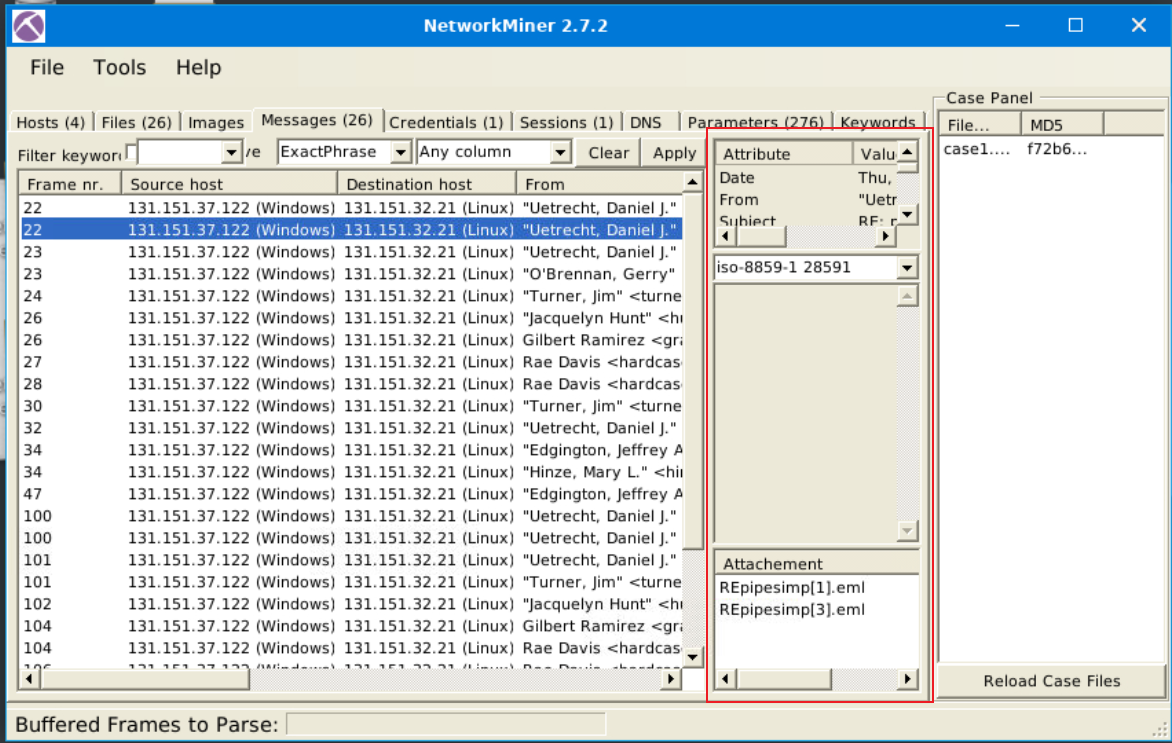Select attachment REpipesimp[1].eml

tap(792, 588)
